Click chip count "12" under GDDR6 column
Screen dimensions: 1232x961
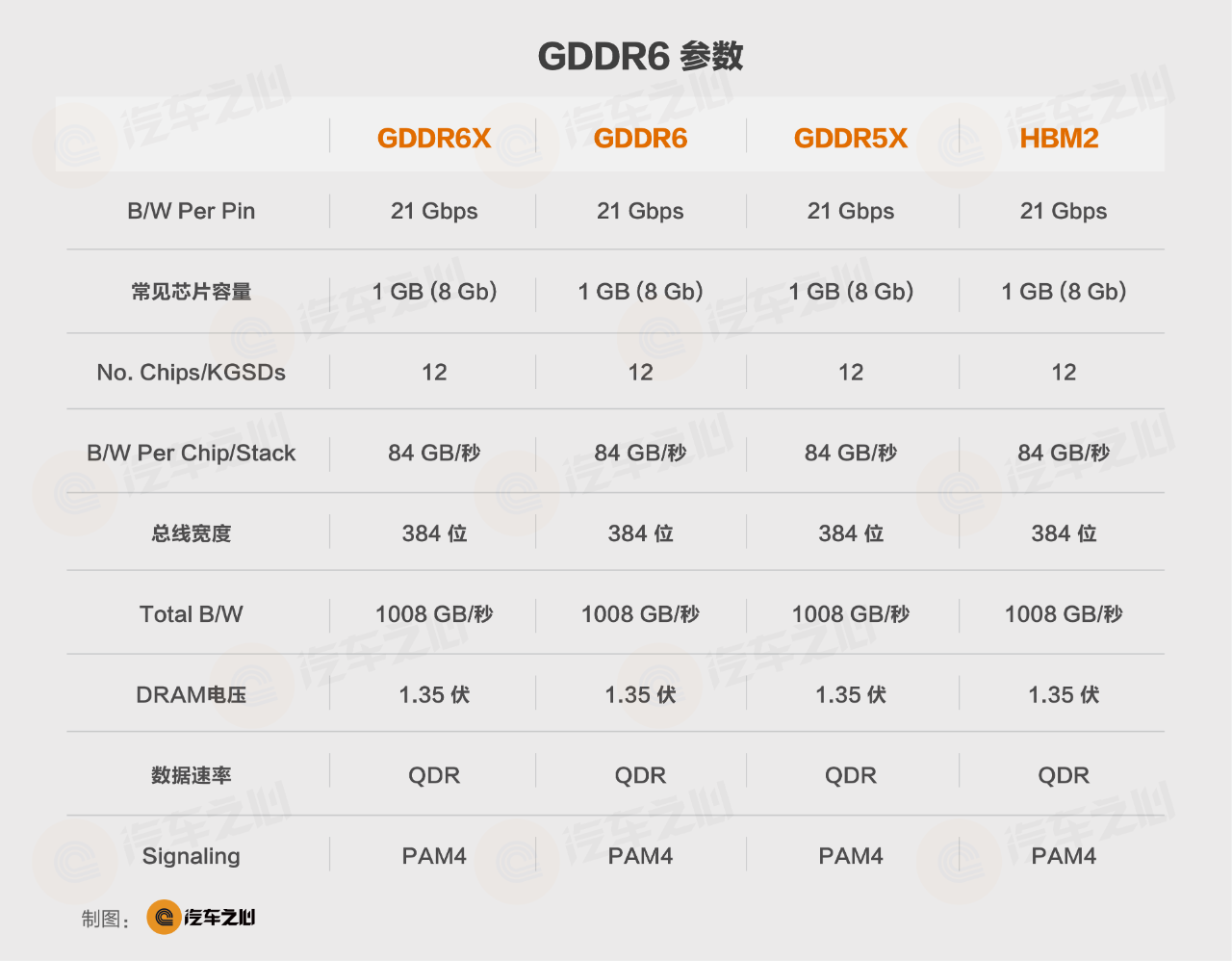coord(640,373)
